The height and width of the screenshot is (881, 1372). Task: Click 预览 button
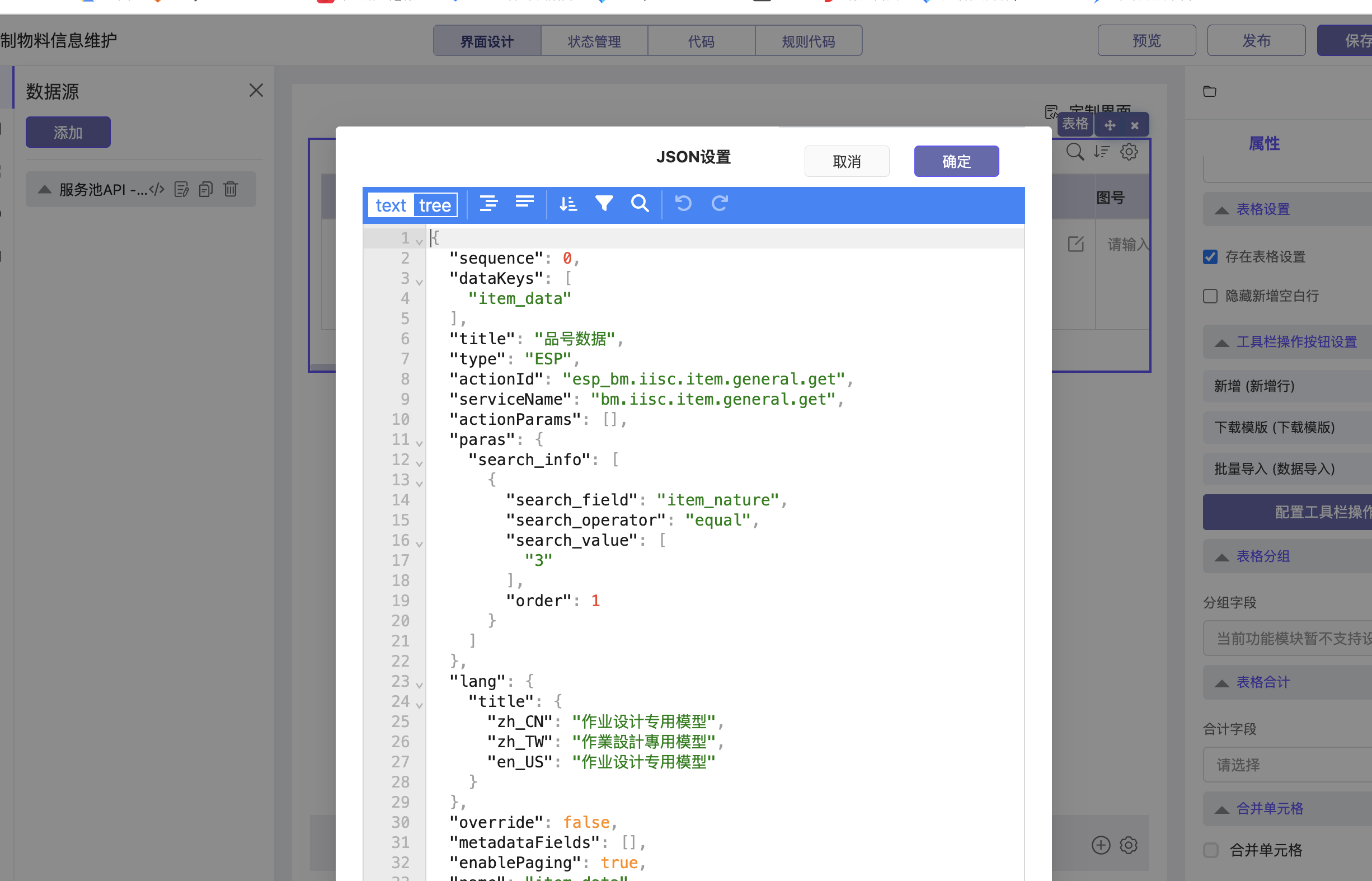tap(1147, 41)
